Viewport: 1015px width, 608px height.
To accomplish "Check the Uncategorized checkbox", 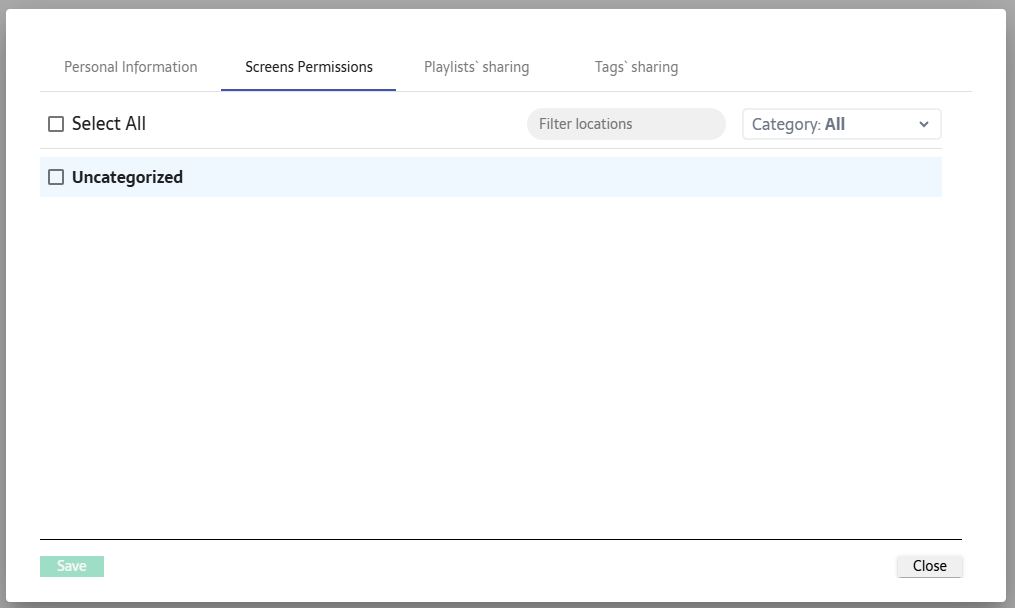I will [x=56, y=177].
